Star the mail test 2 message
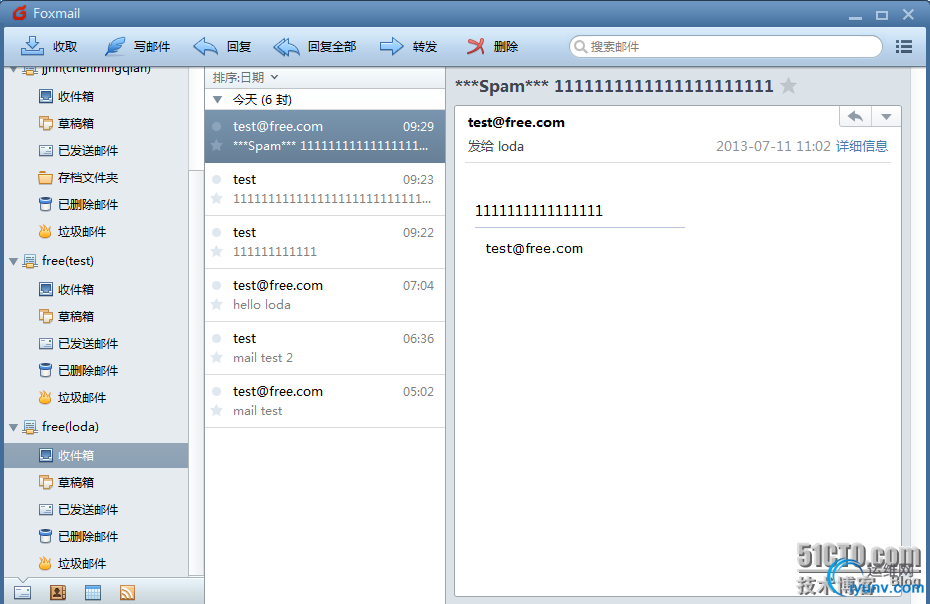The image size is (930, 604). (217, 357)
